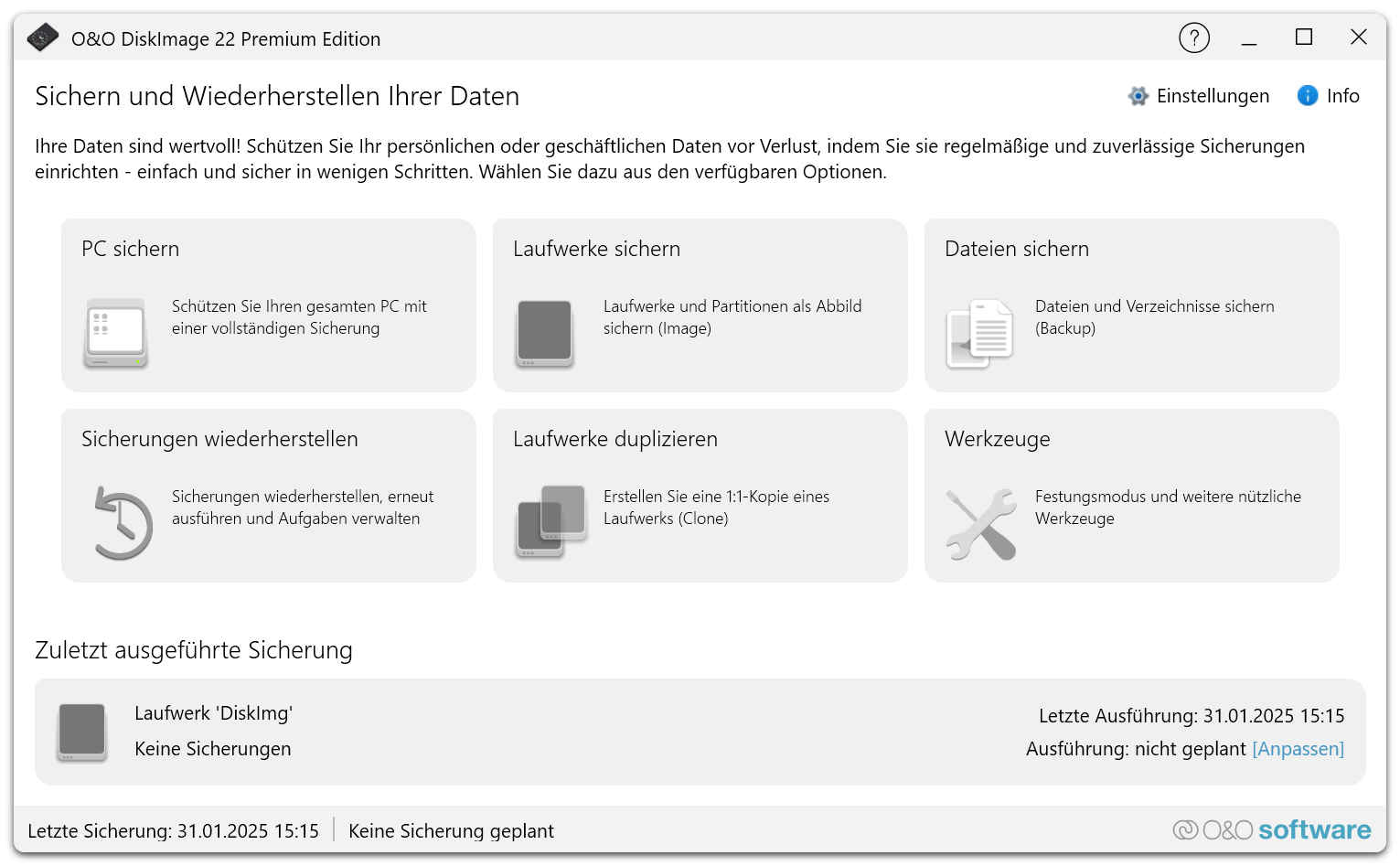Open backups via the Dateien sichern documents icon
This screenshot has width=1400, height=866.
978,334
